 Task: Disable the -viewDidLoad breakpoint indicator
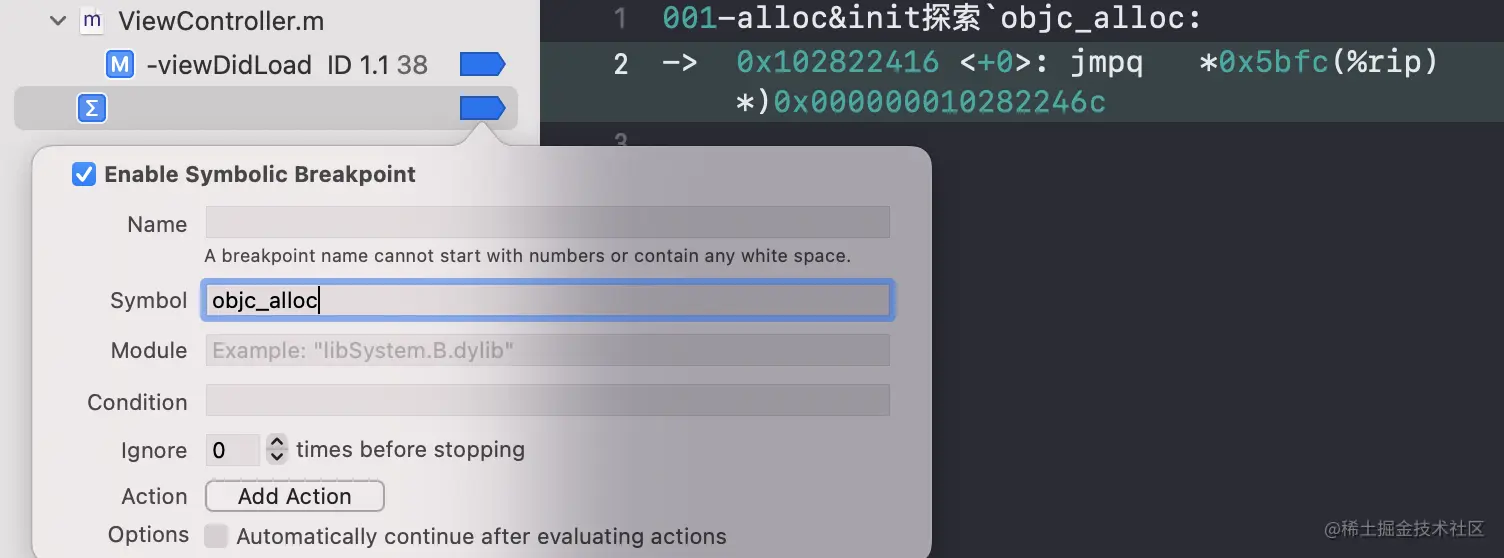482,65
